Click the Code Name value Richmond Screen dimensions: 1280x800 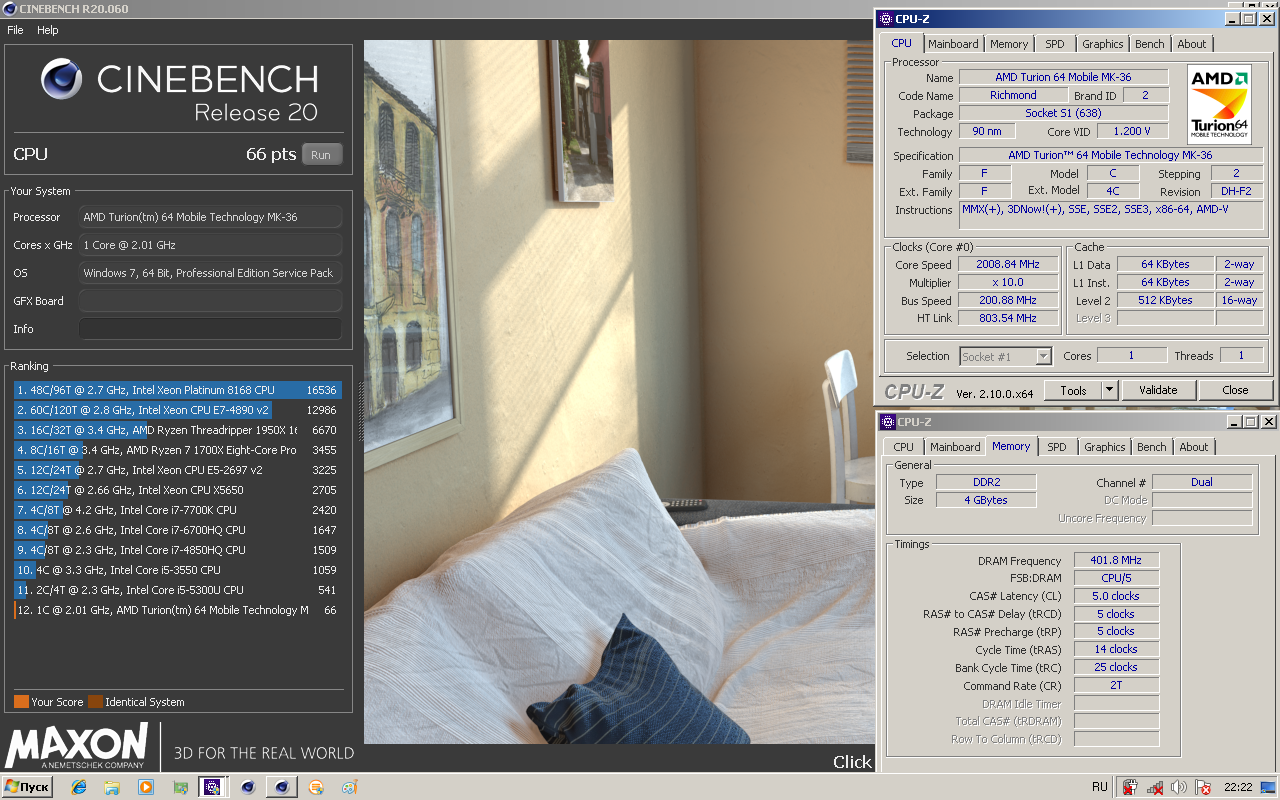pos(1013,95)
